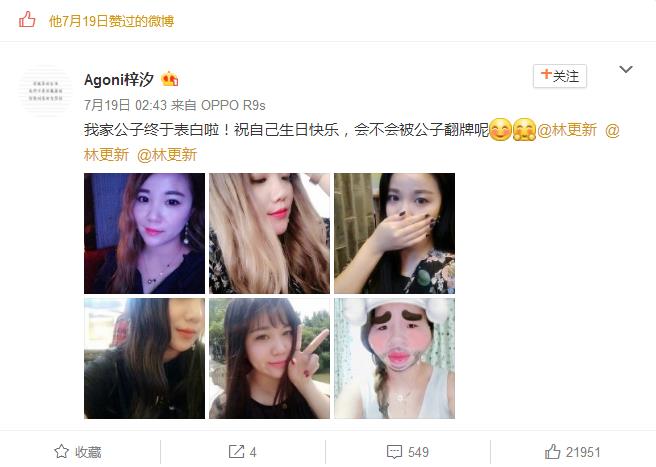This screenshot has width=656, height=467.
Task: Click the red thumbs-up icon at top
Action: 27,20
